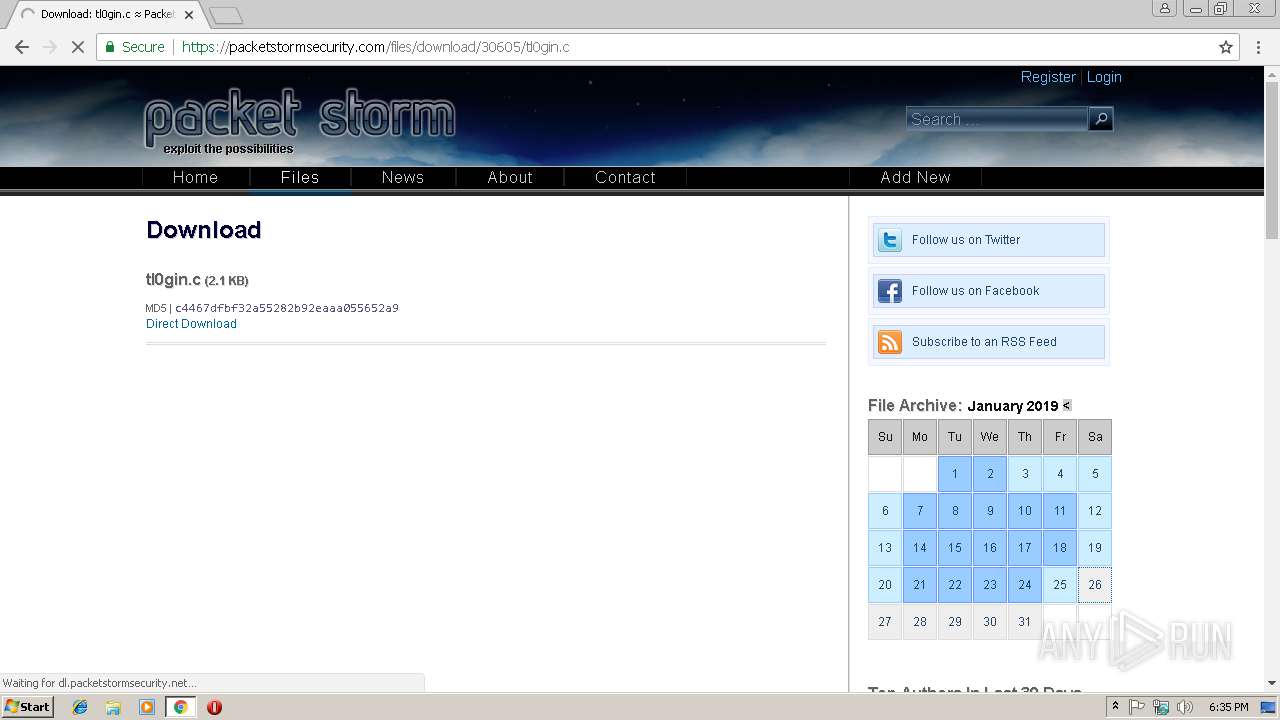1280x720 pixels.
Task: Open Action Center flag tray icon
Action: [1137, 707]
